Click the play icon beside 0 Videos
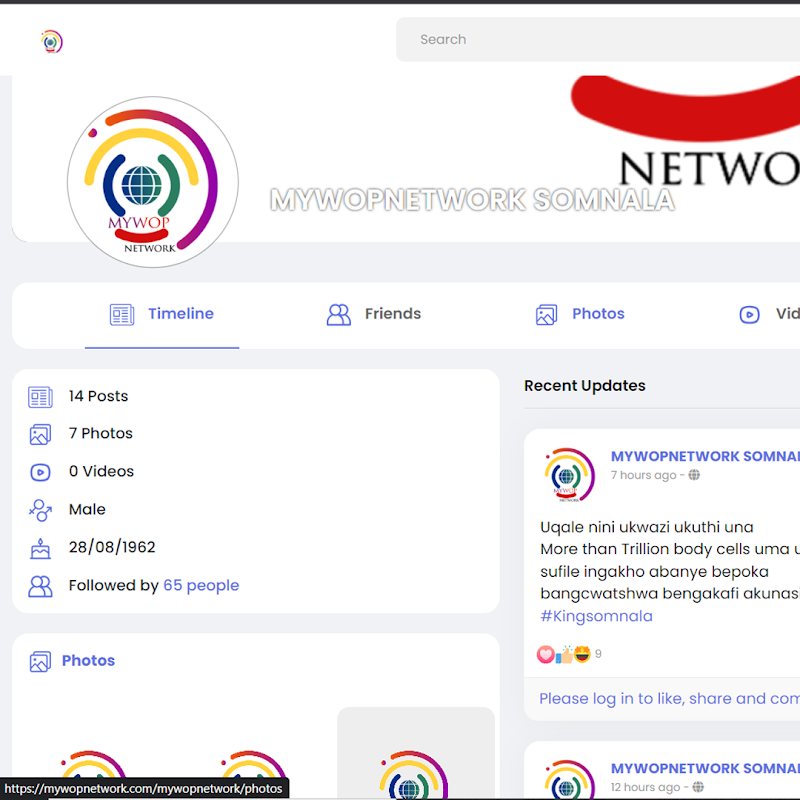Image resolution: width=800 pixels, height=800 pixels. [40, 472]
